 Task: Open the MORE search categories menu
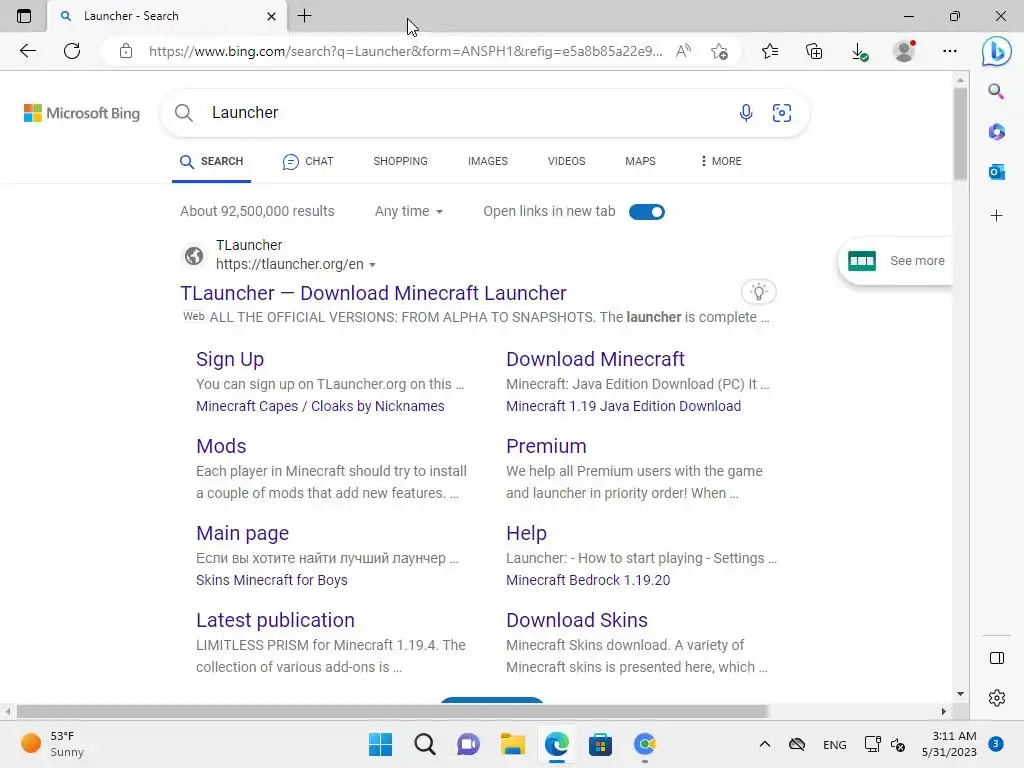click(721, 161)
